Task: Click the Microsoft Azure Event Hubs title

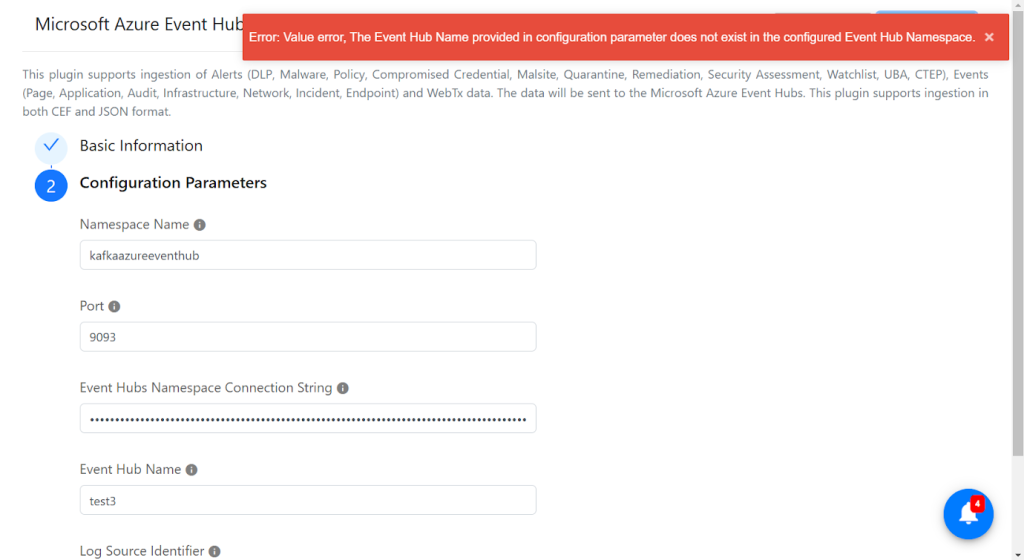Action: [x=138, y=24]
